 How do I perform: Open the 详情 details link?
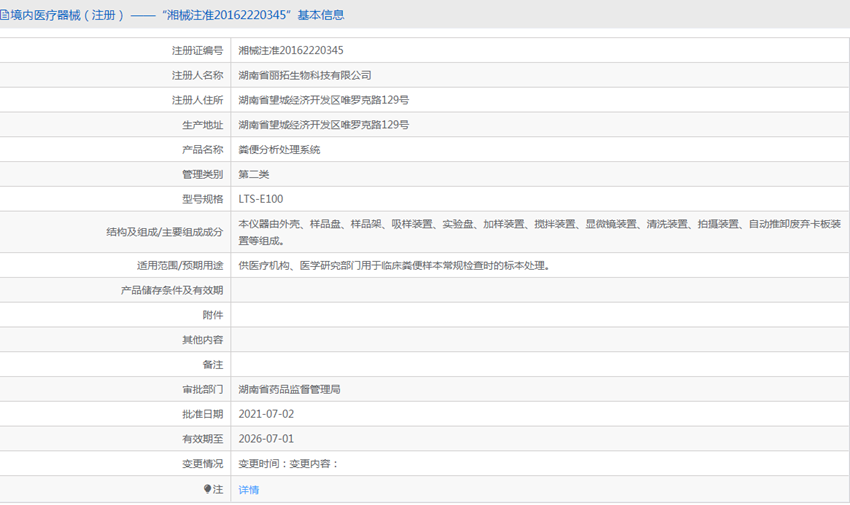point(249,490)
